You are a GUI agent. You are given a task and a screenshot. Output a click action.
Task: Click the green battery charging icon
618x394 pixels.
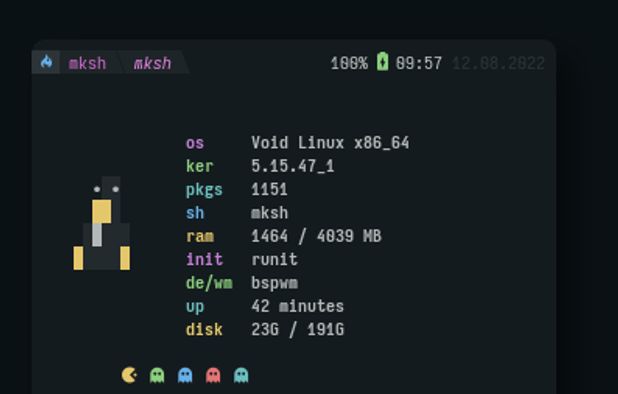(382, 61)
